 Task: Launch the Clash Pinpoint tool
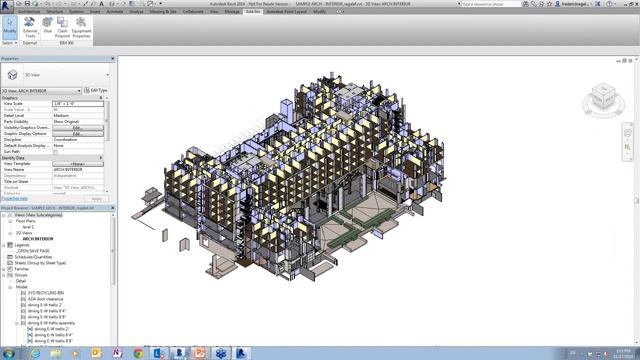62,27
